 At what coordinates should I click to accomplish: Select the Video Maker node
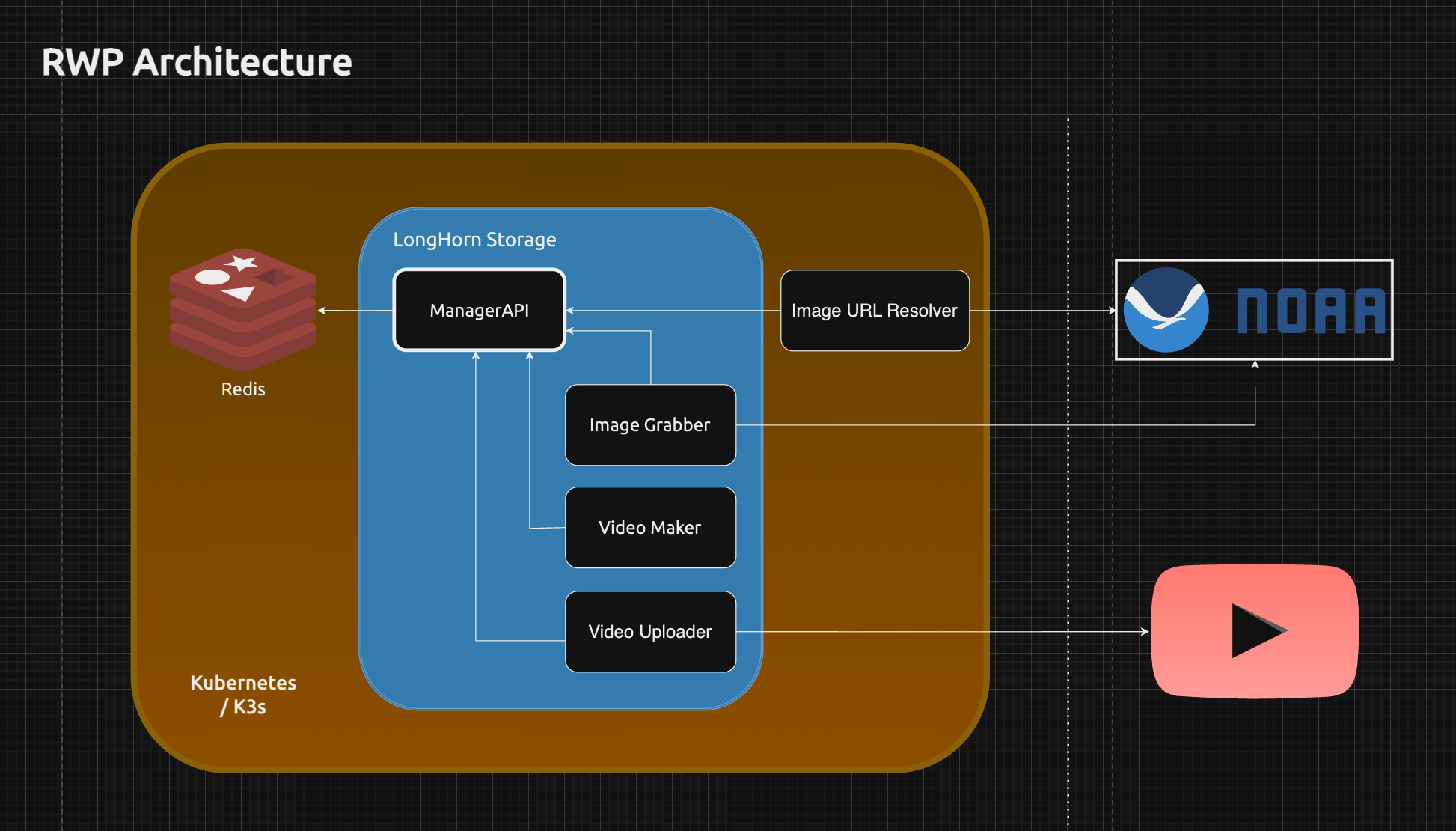649,528
